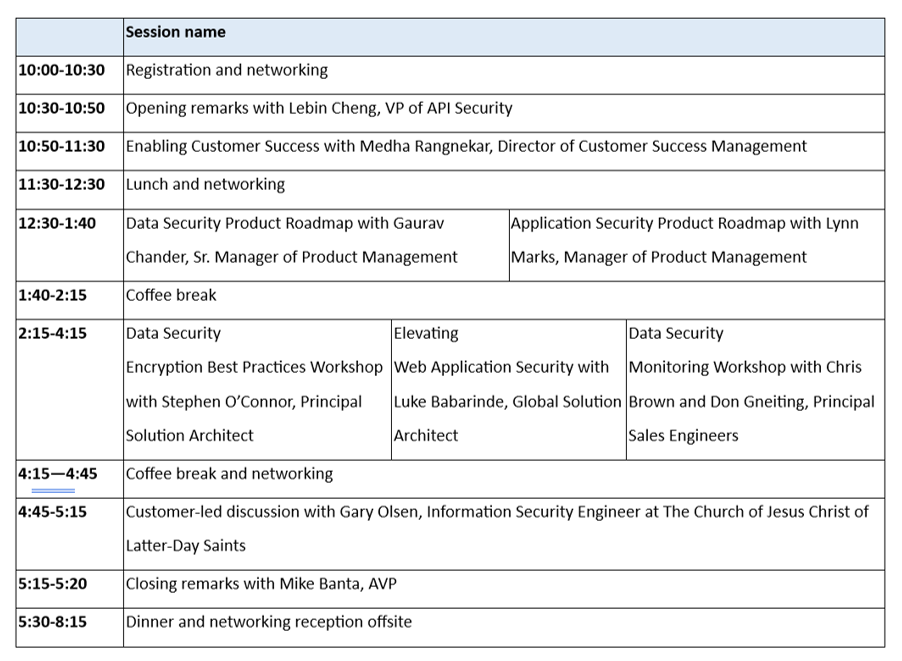Viewport: 902px width, 661px height.
Task: Click Customer-led discussion with Gary Olsen cell
Action: (497, 528)
